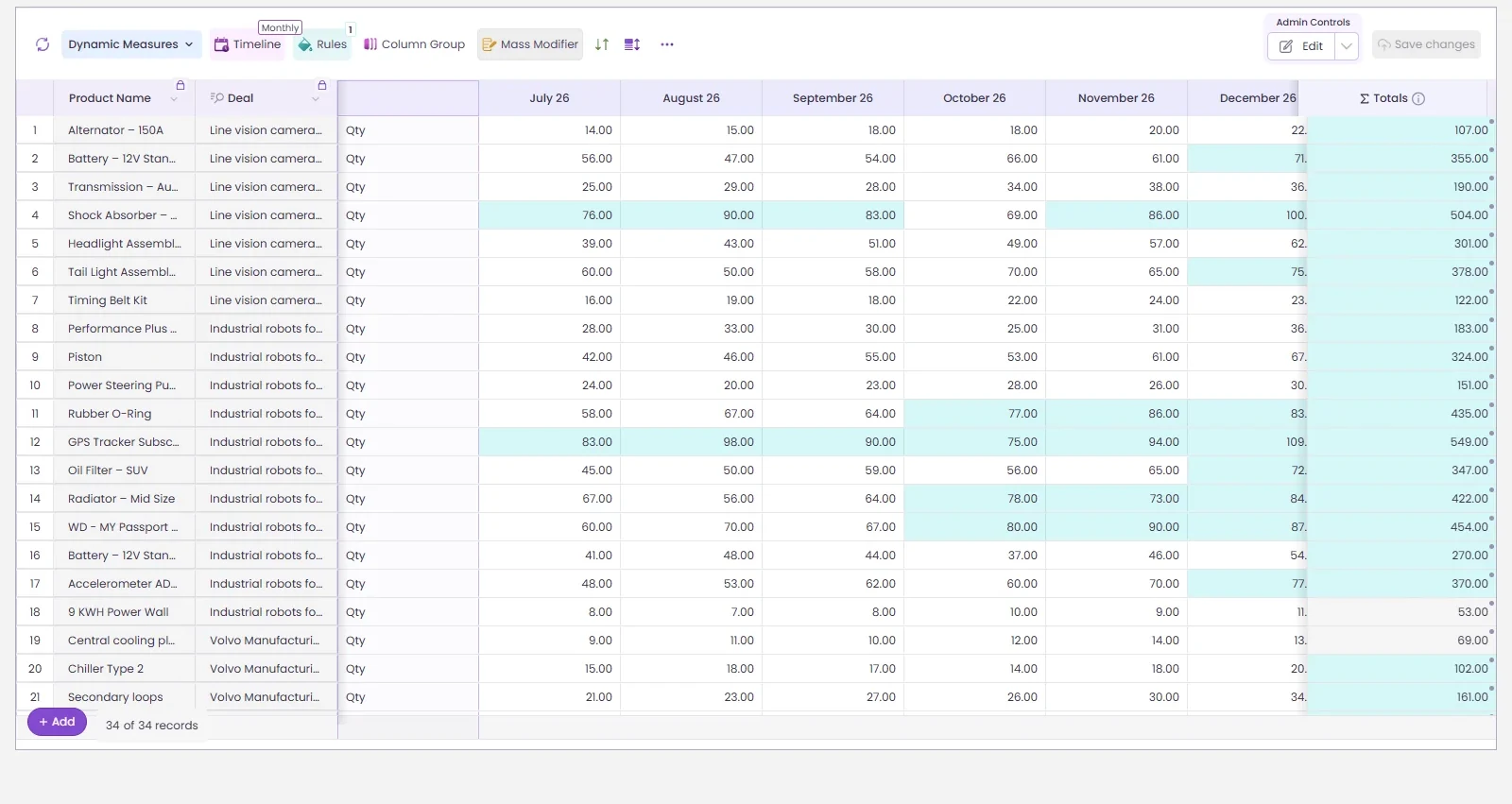This screenshot has height=804, width=1512.
Task: Click the Oil Filter – SUV cell
Action: tap(125, 470)
